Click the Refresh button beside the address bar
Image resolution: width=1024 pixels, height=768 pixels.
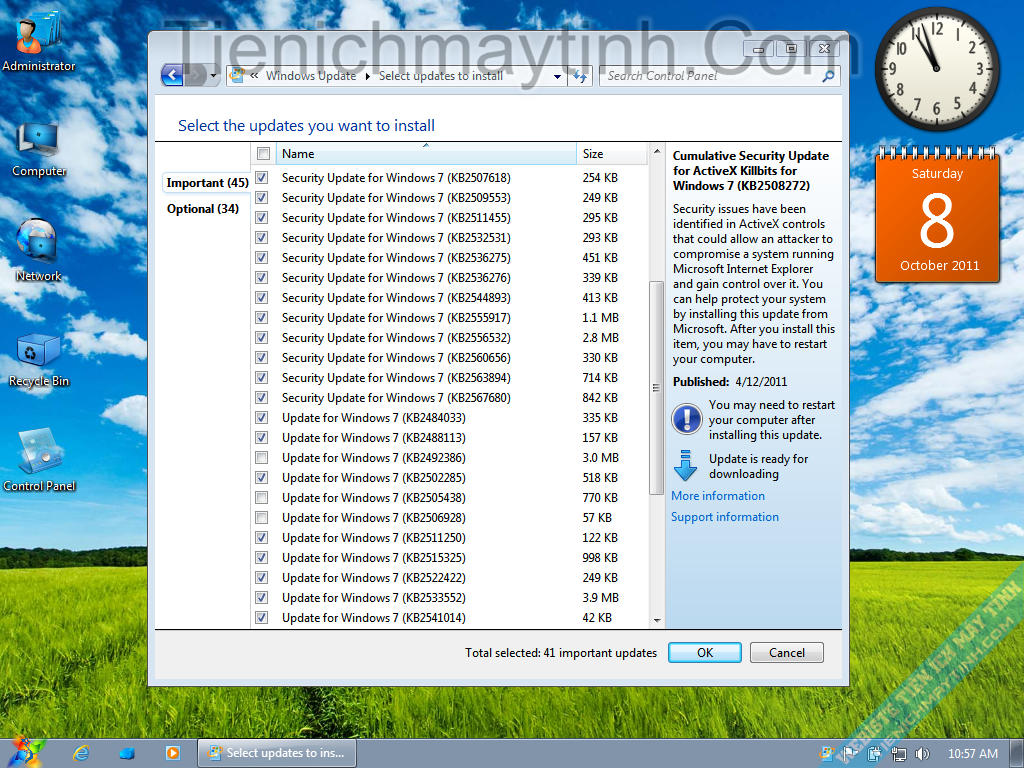click(x=580, y=76)
